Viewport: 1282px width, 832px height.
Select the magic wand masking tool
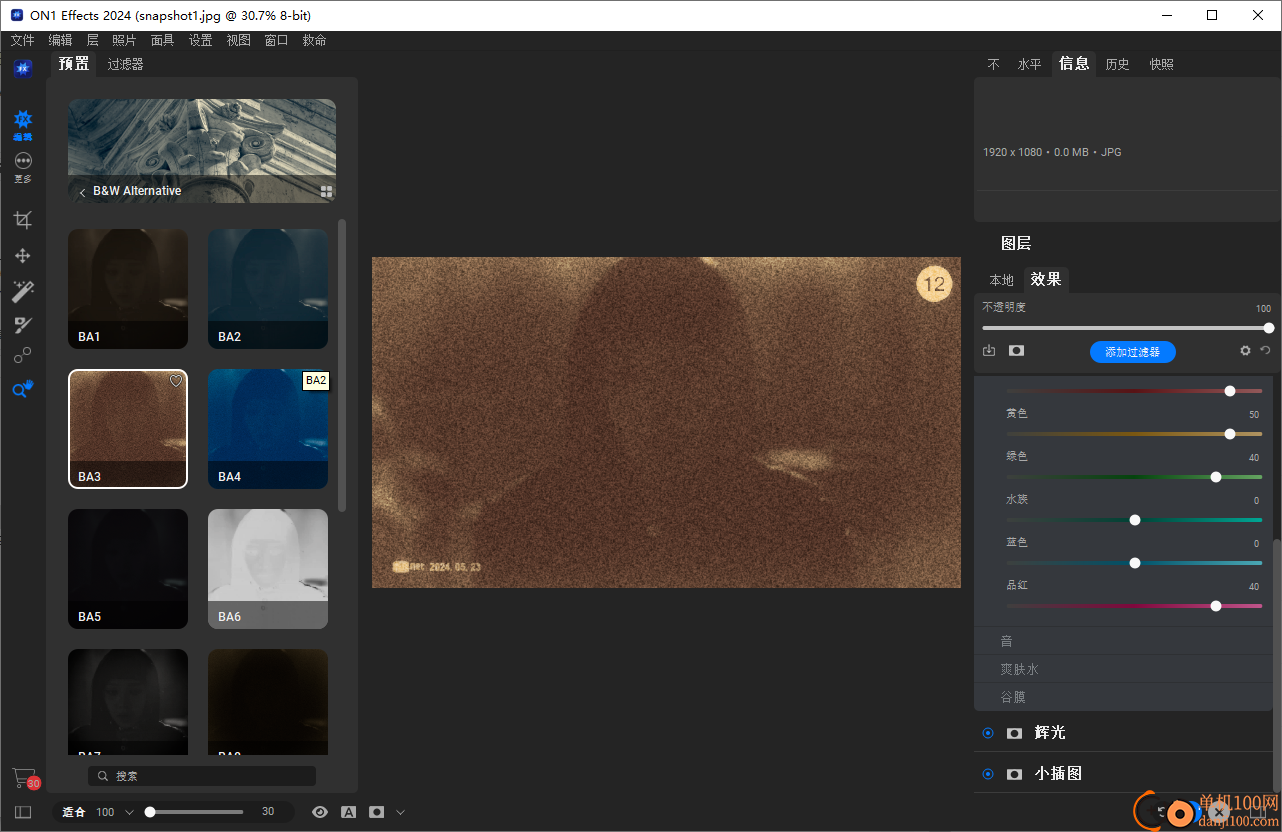[x=22, y=291]
